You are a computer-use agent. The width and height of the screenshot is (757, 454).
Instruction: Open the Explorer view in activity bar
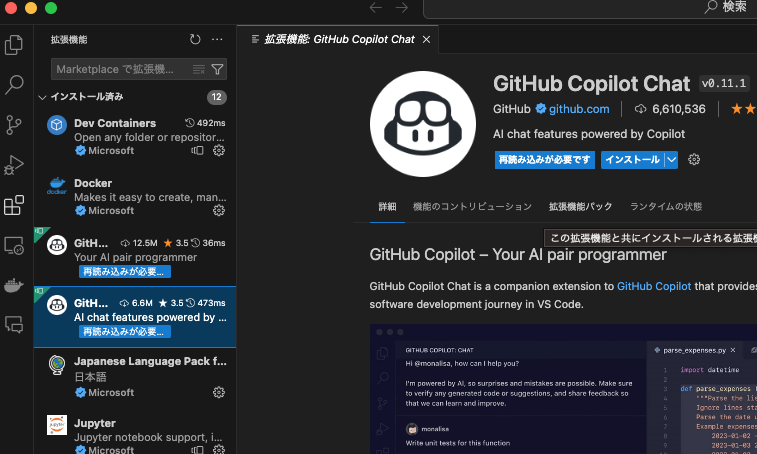click(x=14, y=45)
